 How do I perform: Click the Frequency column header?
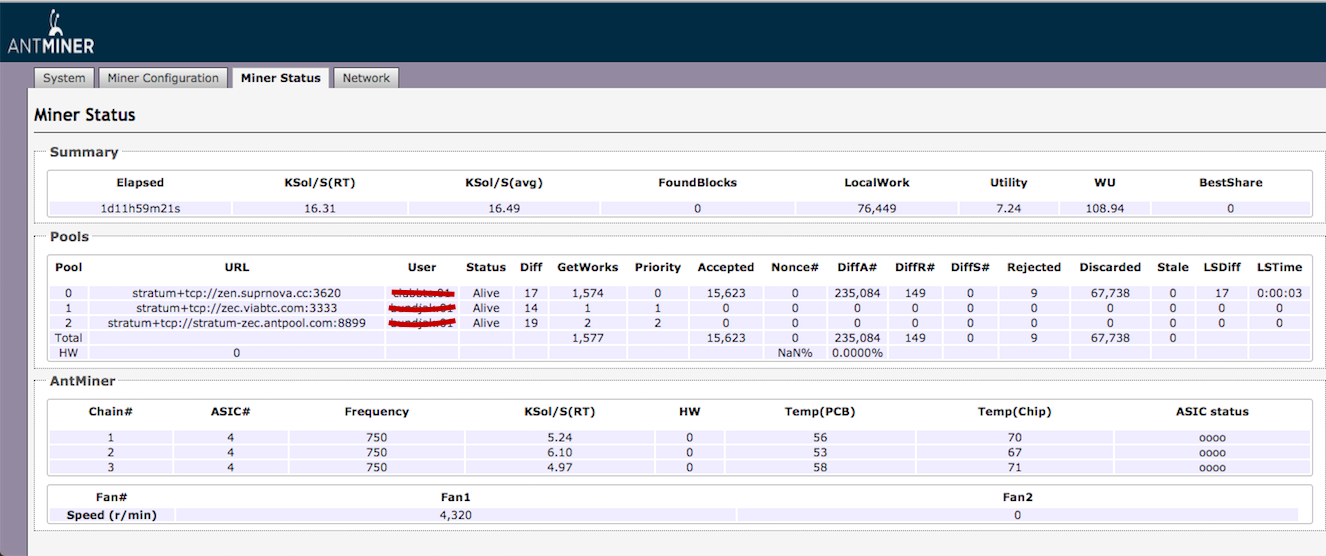[376, 411]
